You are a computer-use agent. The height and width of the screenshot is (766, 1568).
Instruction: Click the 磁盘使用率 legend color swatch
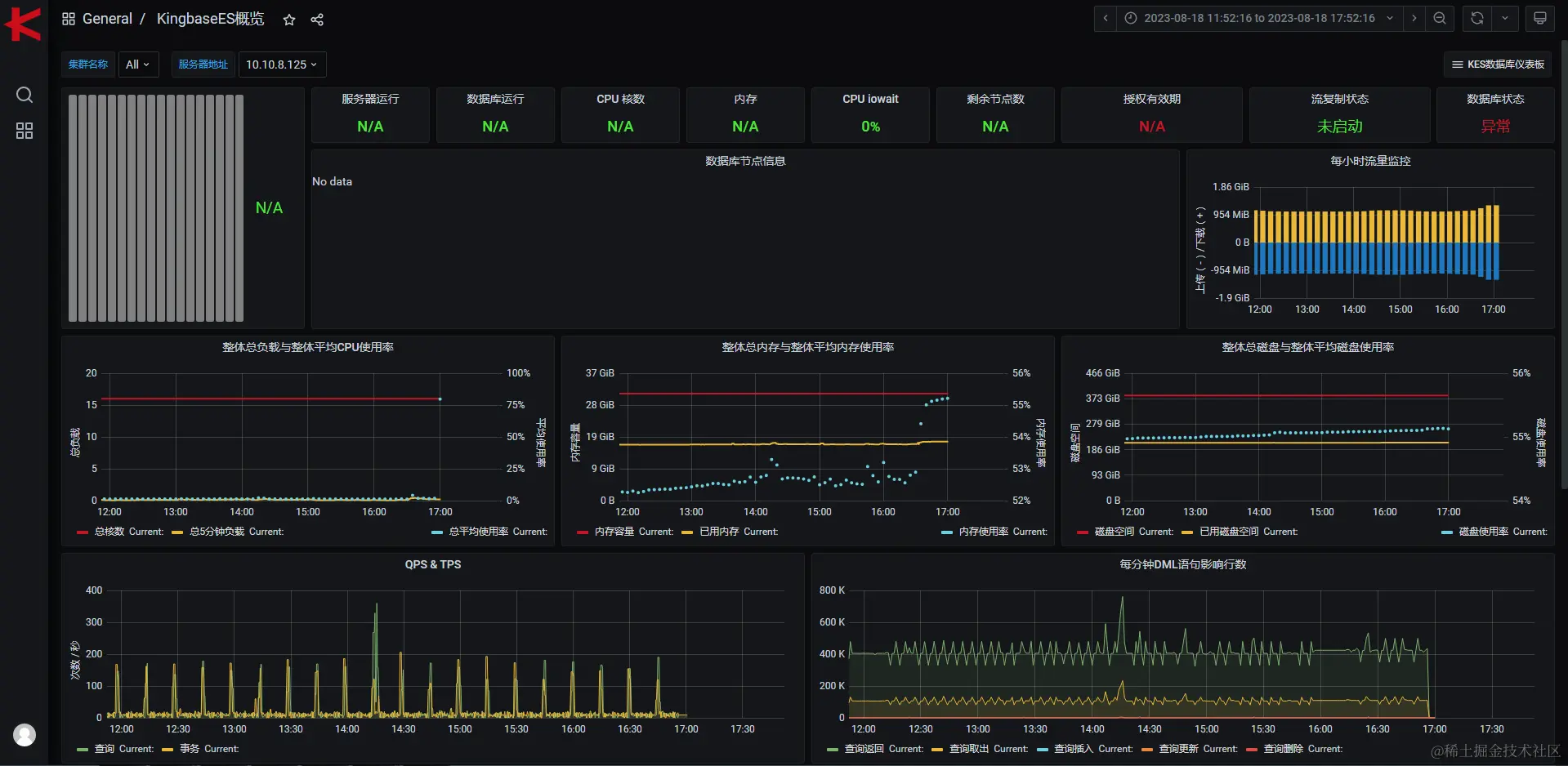[x=1447, y=532]
